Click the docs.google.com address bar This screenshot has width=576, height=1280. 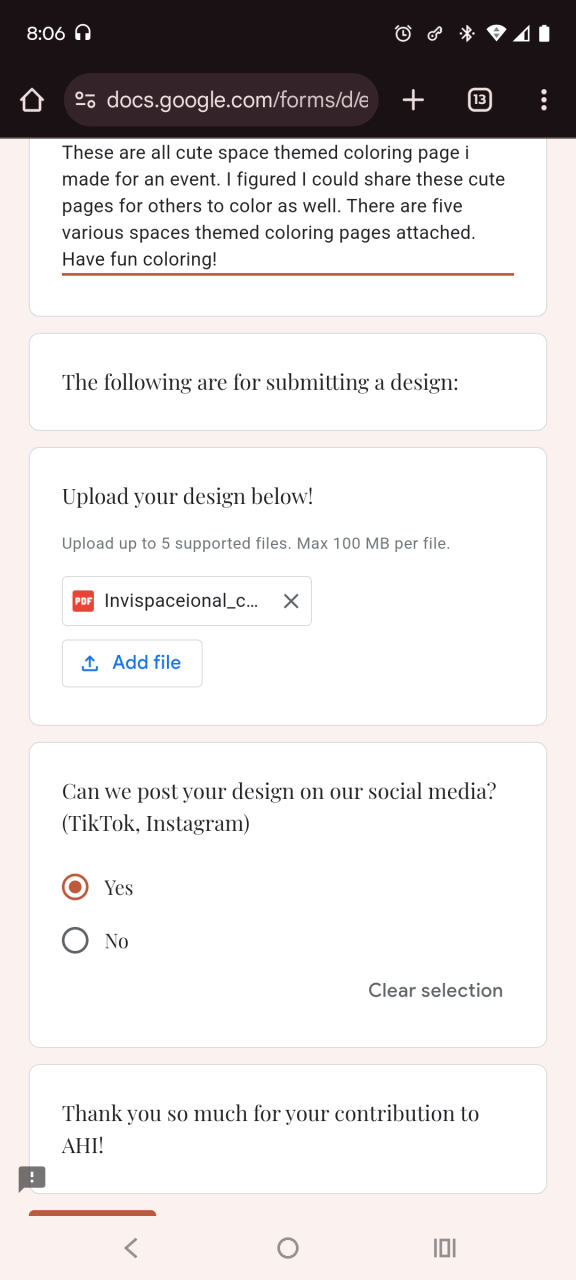point(222,100)
